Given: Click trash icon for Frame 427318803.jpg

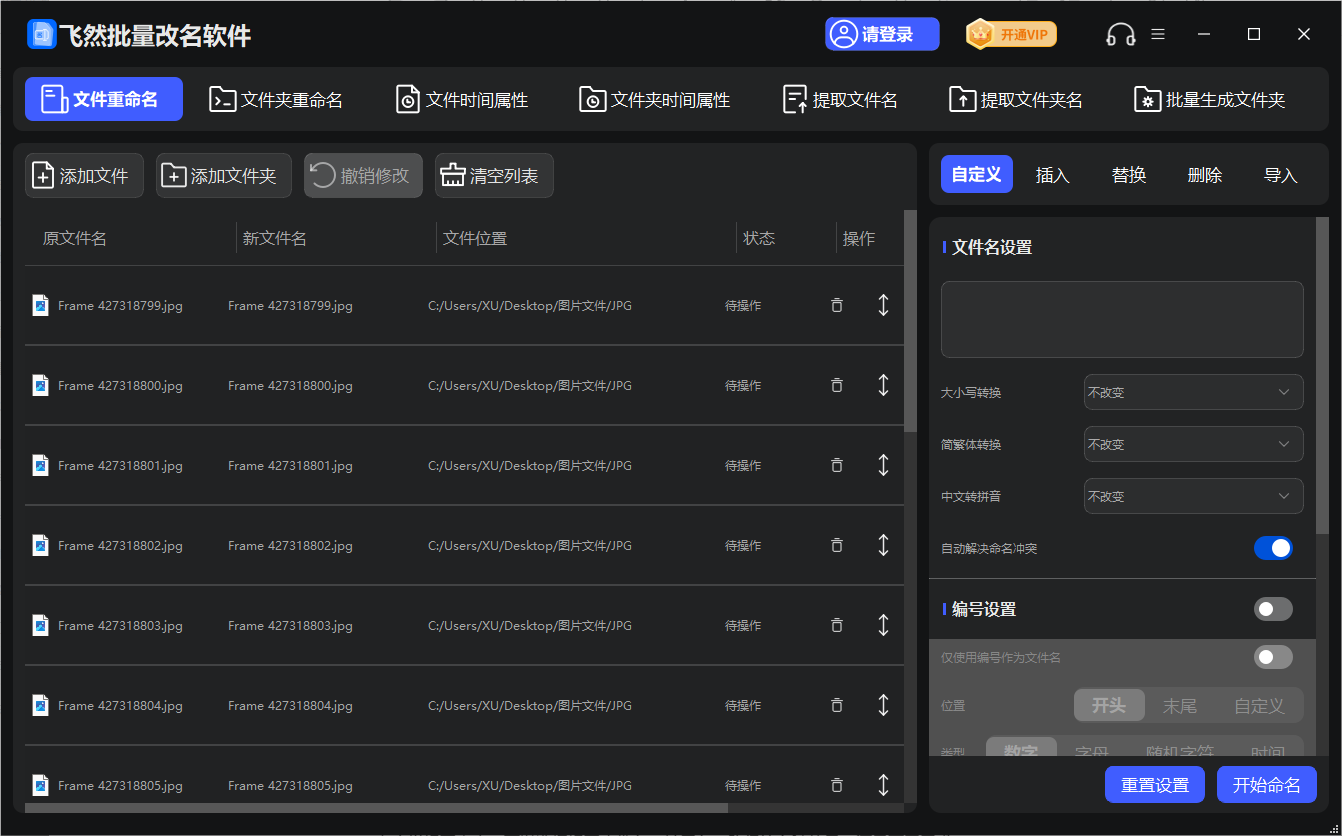Looking at the screenshot, I should pyautogui.click(x=837, y=625).
